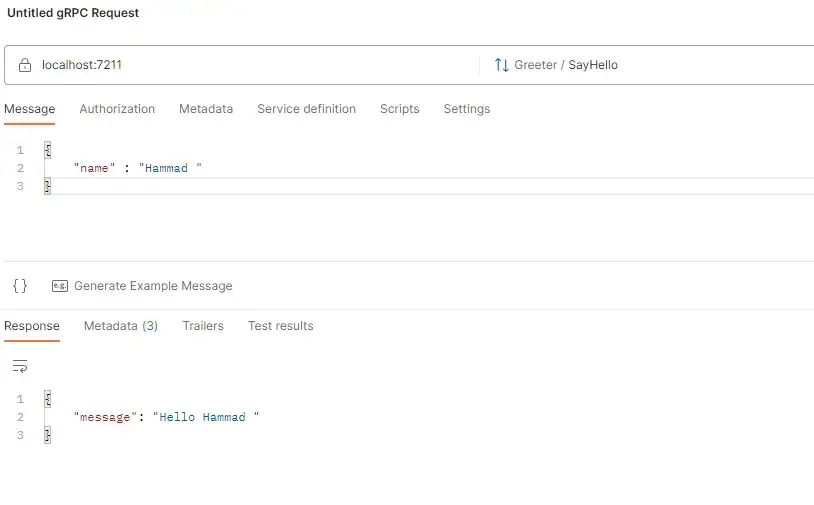Image resolution: width=814 pixels, height=505 pixels.
Task: Select the Response tab
Action: point(32,326)
